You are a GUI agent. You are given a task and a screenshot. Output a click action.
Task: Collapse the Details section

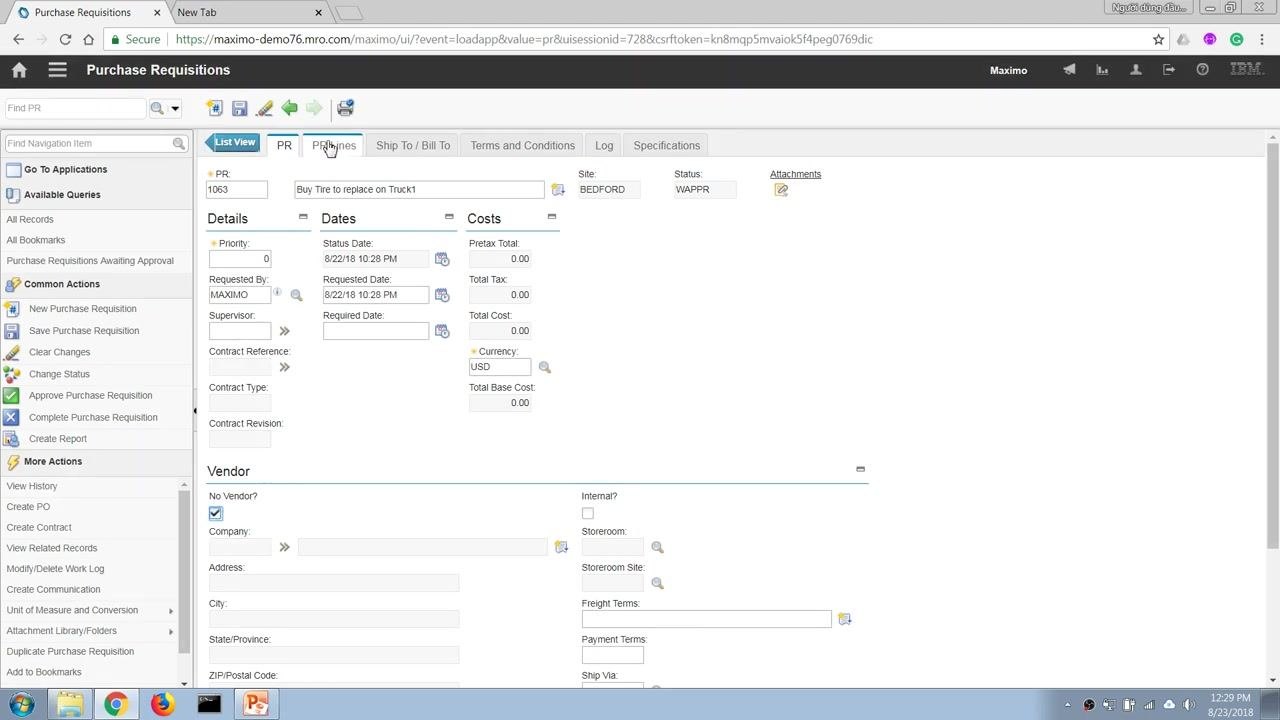tap(303, 217)
